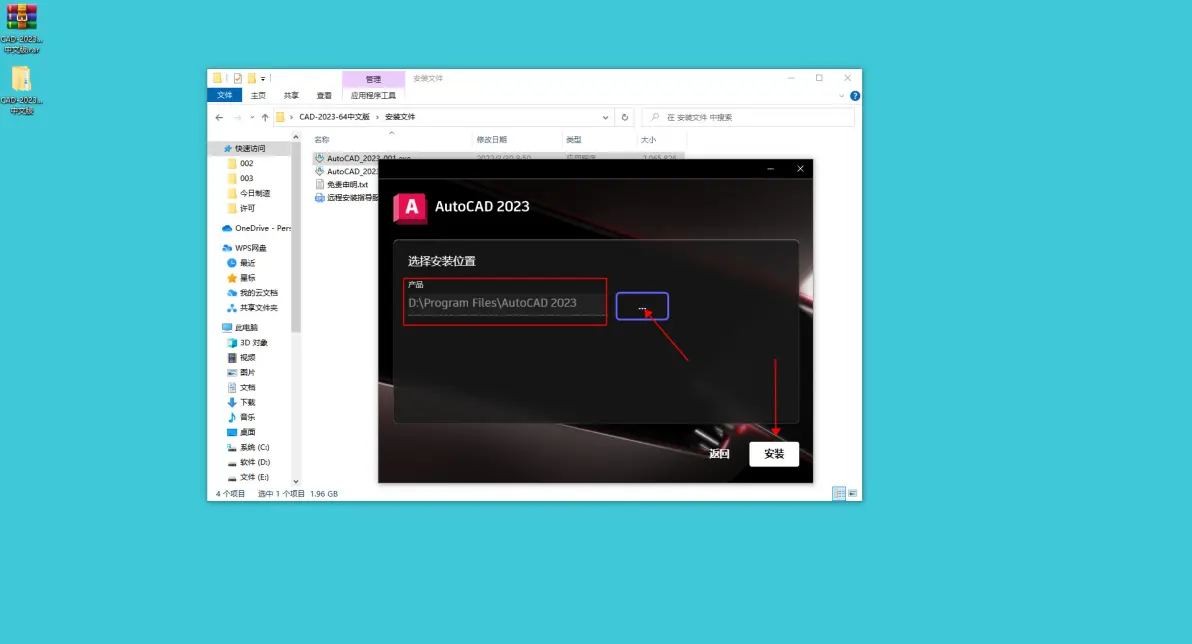1192x644 pixels.
Task: Go up one folder level
Action: click(265, 117)
